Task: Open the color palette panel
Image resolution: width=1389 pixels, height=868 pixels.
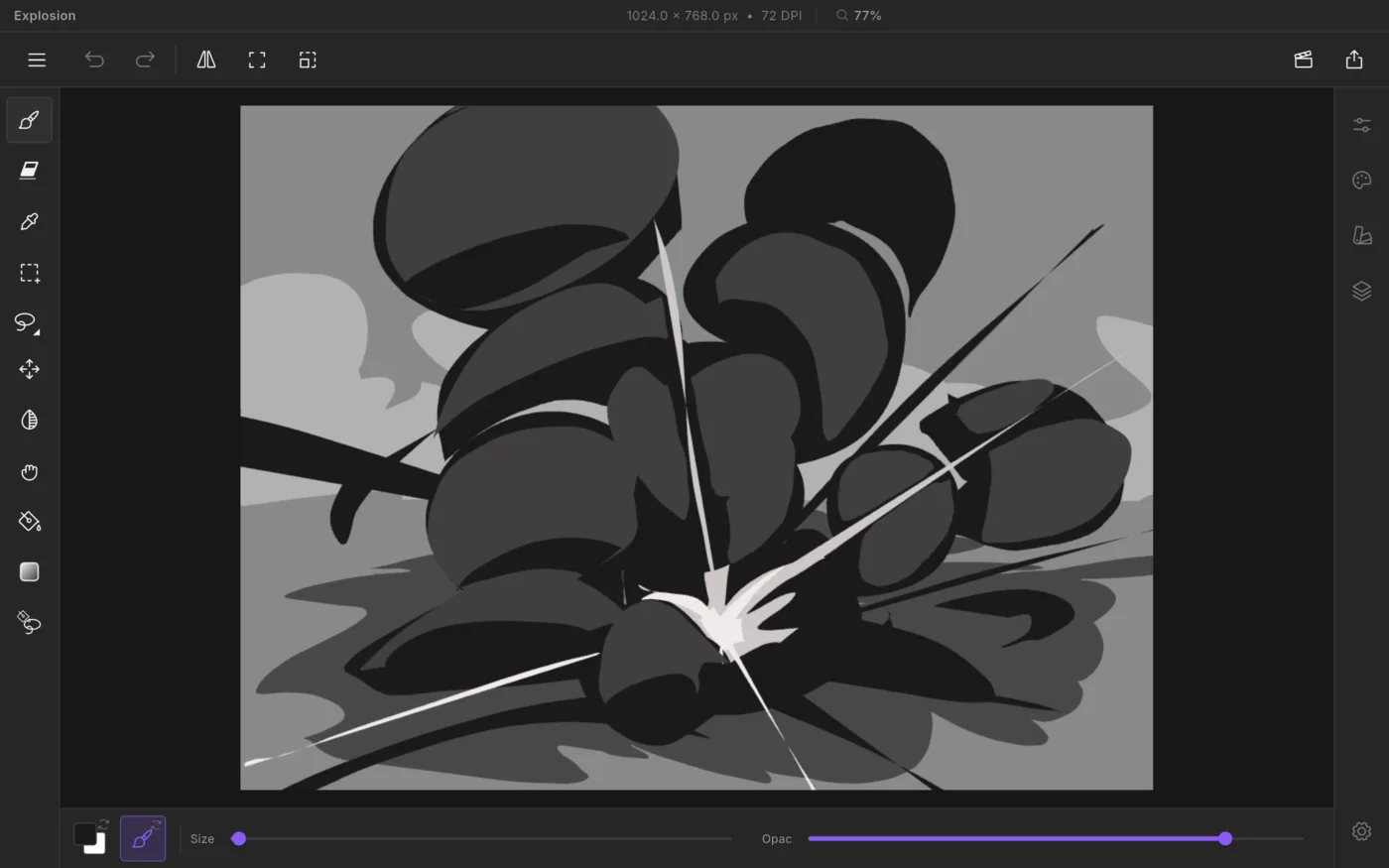Action: tap(1362, 180)
